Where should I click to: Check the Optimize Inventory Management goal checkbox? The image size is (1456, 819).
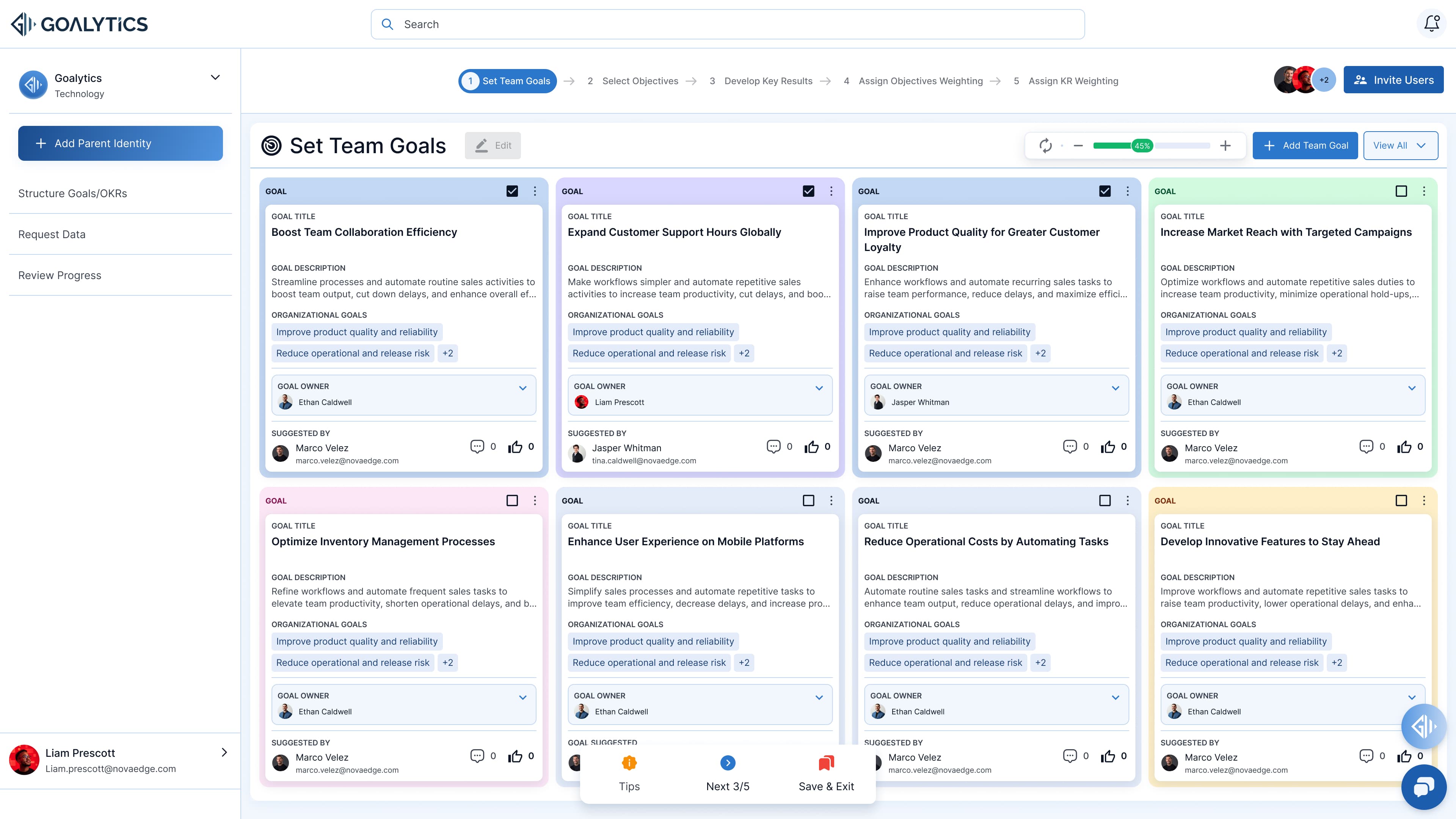point(512,500)
